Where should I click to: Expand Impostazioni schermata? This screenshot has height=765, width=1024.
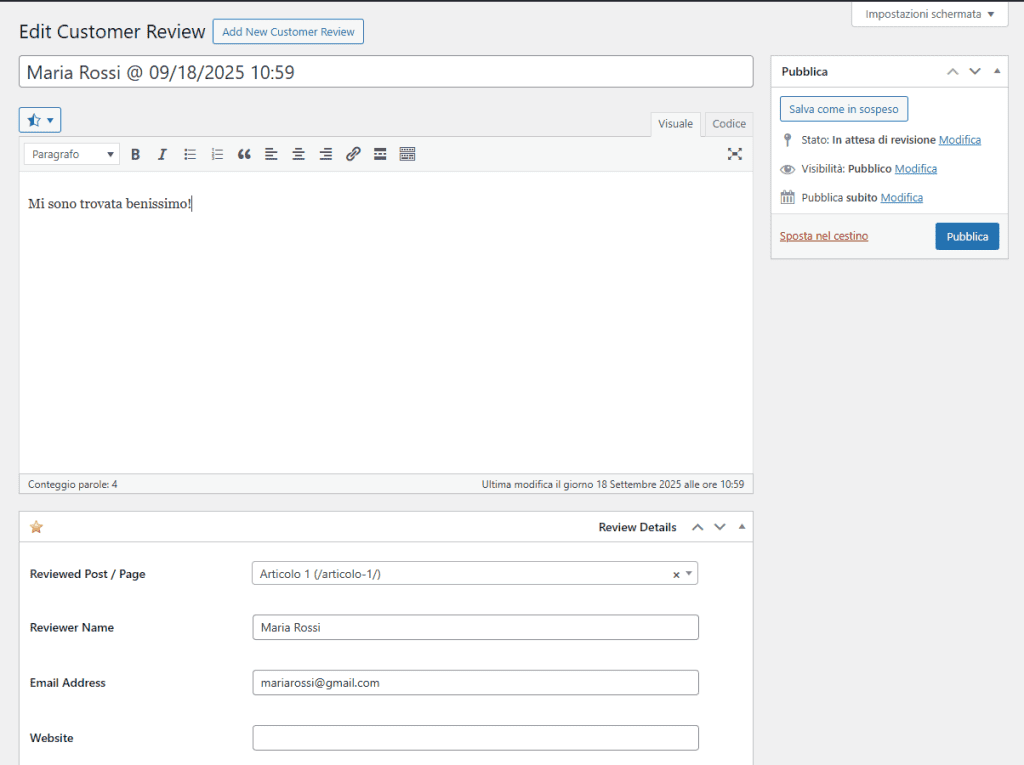(x=928, y=14)
